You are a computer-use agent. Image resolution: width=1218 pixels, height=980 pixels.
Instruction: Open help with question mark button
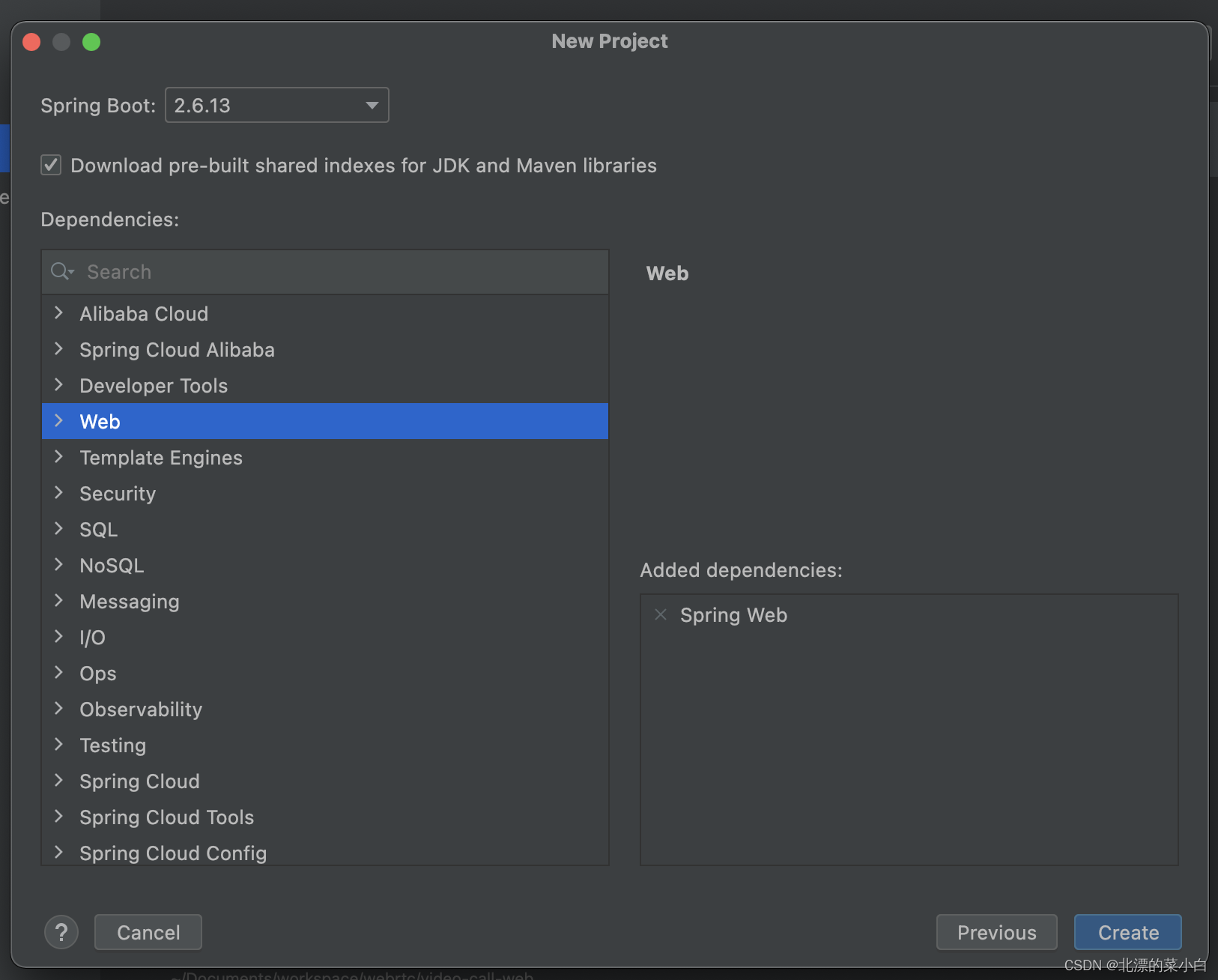point(61,932)
